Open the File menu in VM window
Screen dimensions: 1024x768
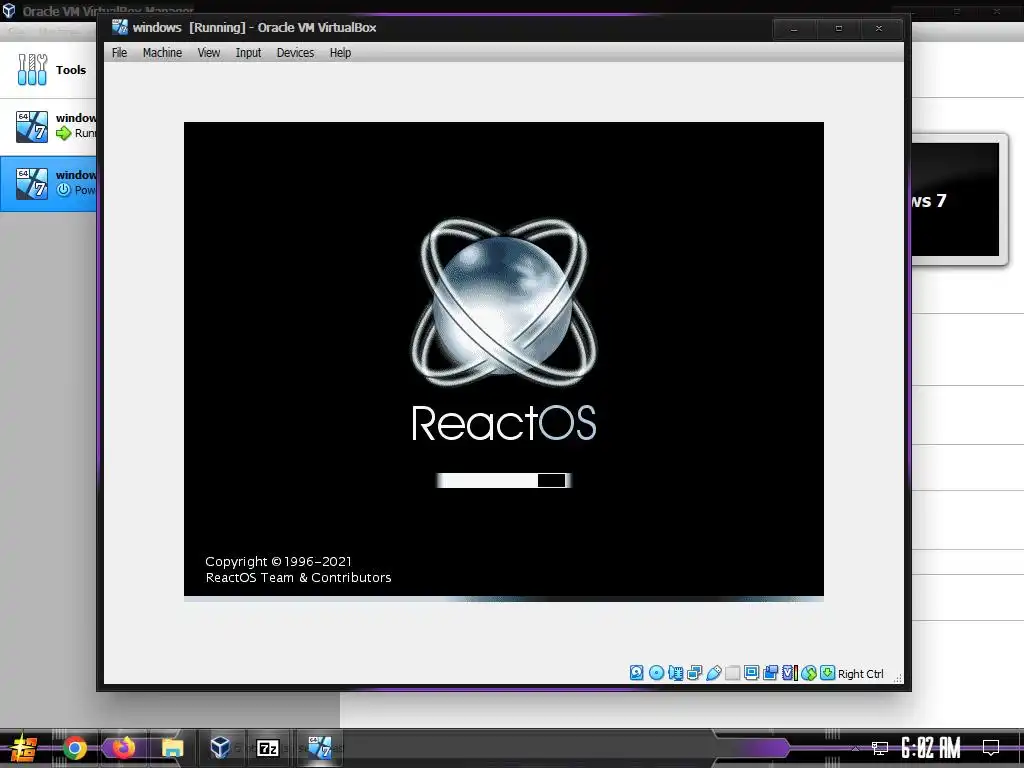(x=119, y=53)
